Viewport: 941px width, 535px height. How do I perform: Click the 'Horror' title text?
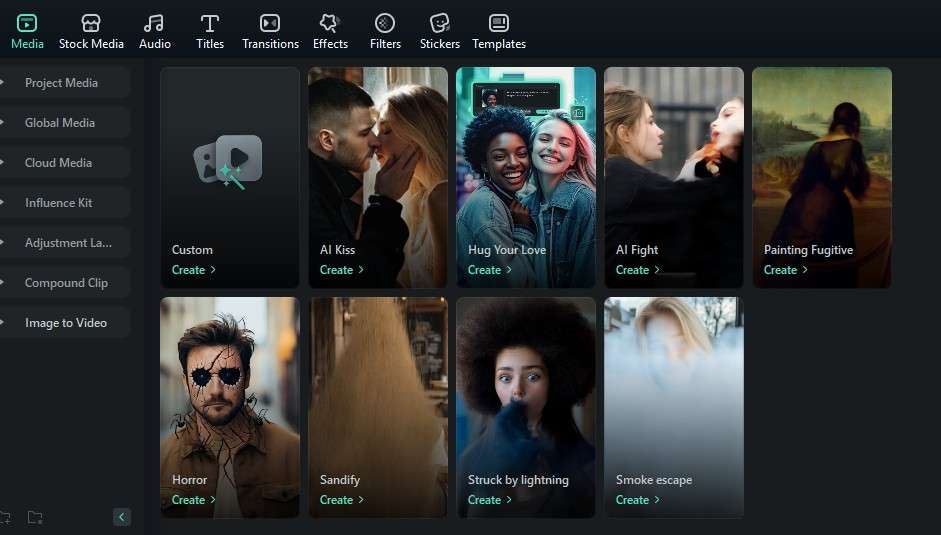point(189,480)
